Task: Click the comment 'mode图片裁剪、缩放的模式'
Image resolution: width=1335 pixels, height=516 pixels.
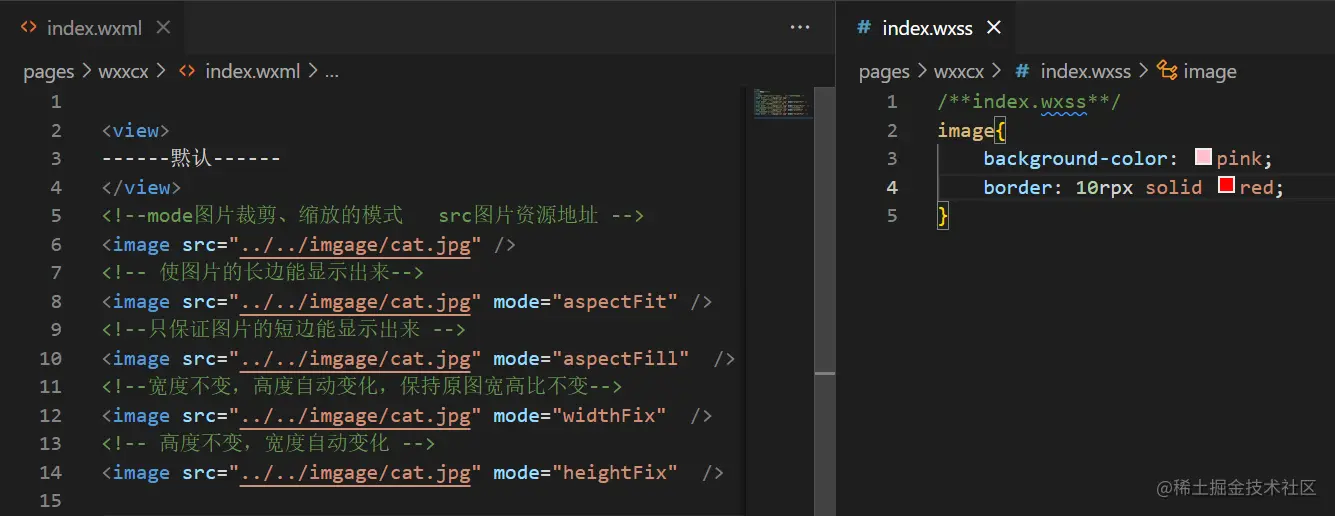Action: (277, 215)
